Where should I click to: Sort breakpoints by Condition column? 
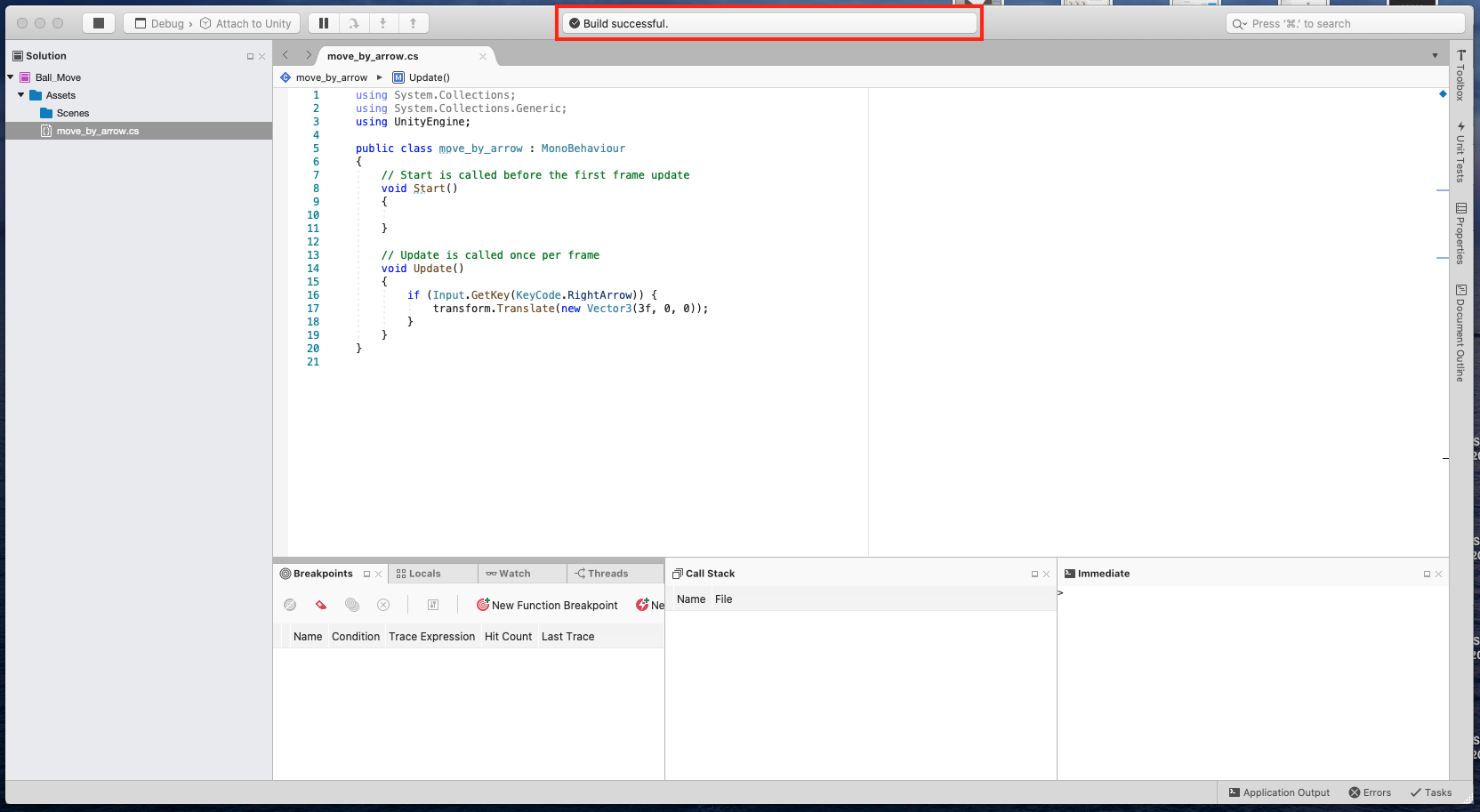(356, 637)
